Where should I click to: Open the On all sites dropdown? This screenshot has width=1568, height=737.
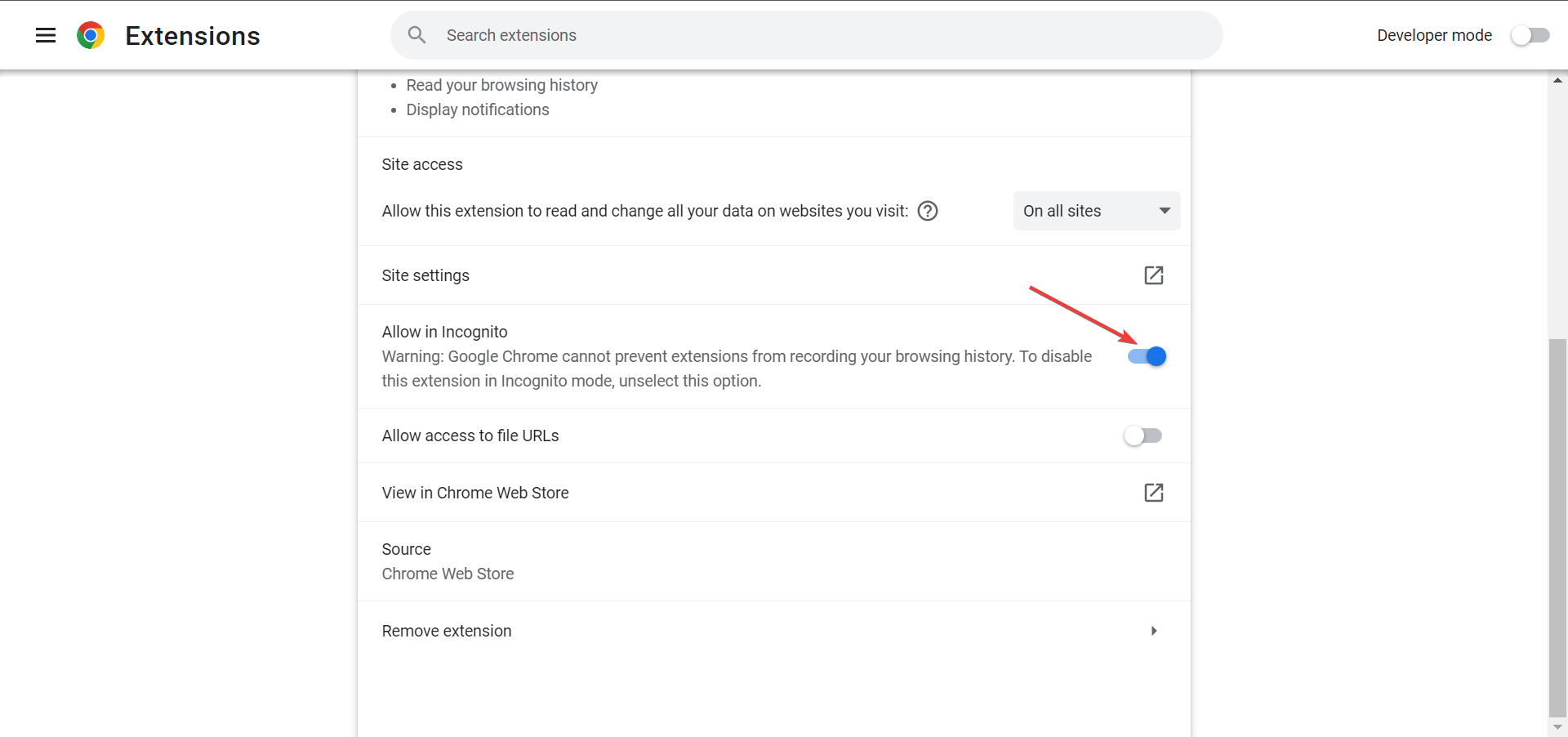1097,211
